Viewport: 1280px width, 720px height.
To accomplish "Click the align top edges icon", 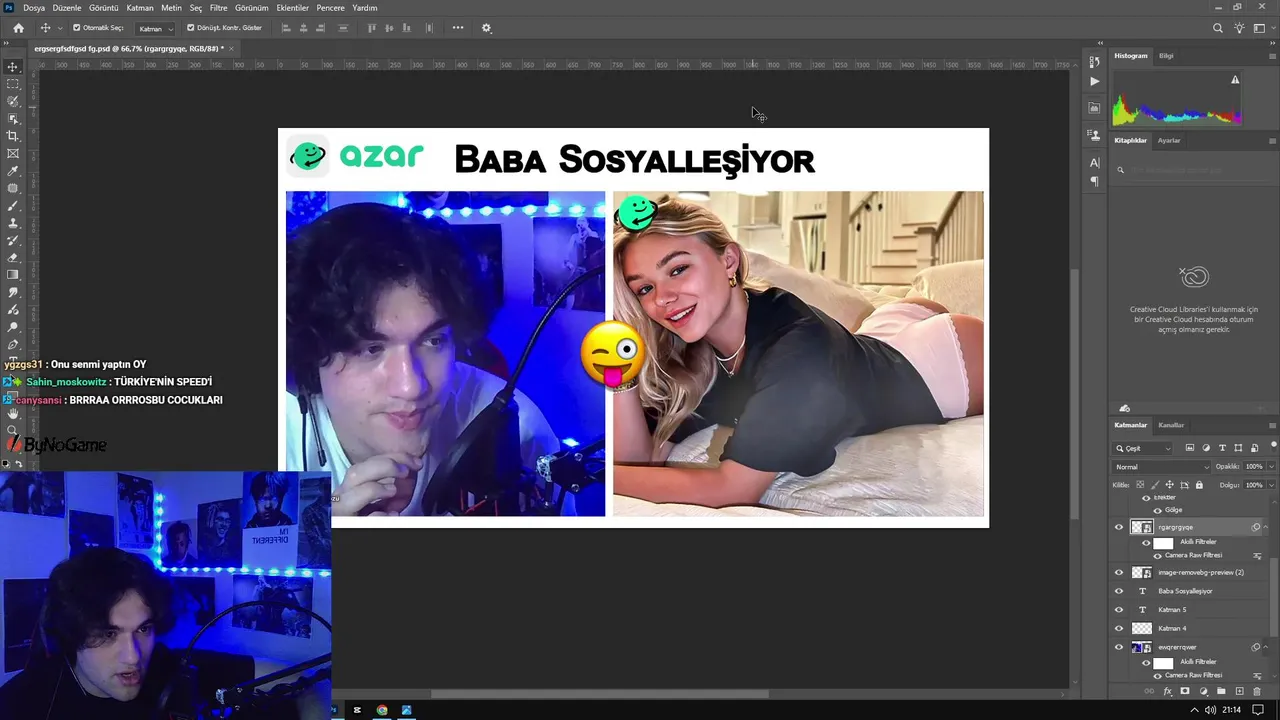I will 373,28.
